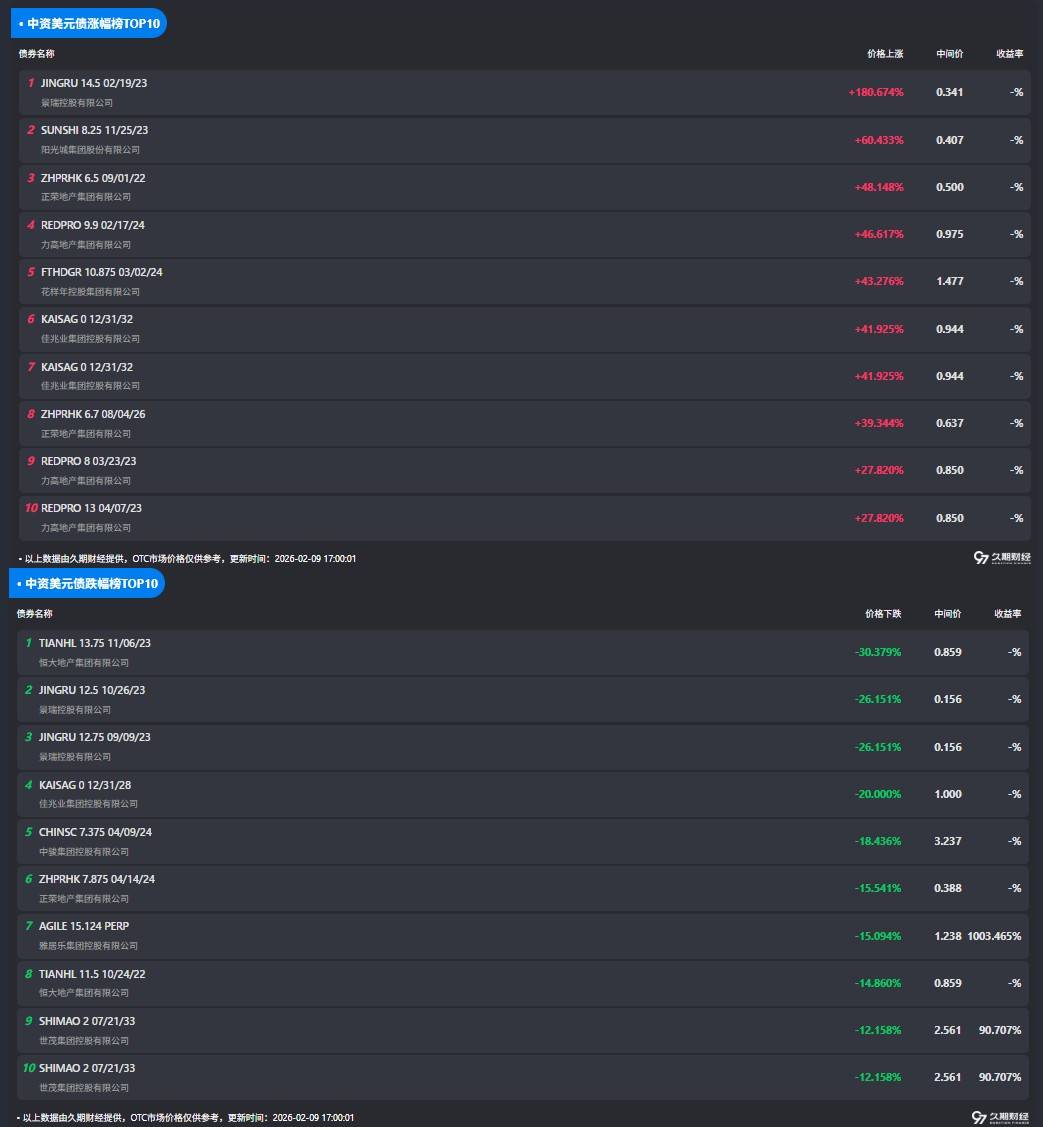Click the -30.379% price drop value
1043x1127 pixels.
click(x=878, y=652)
